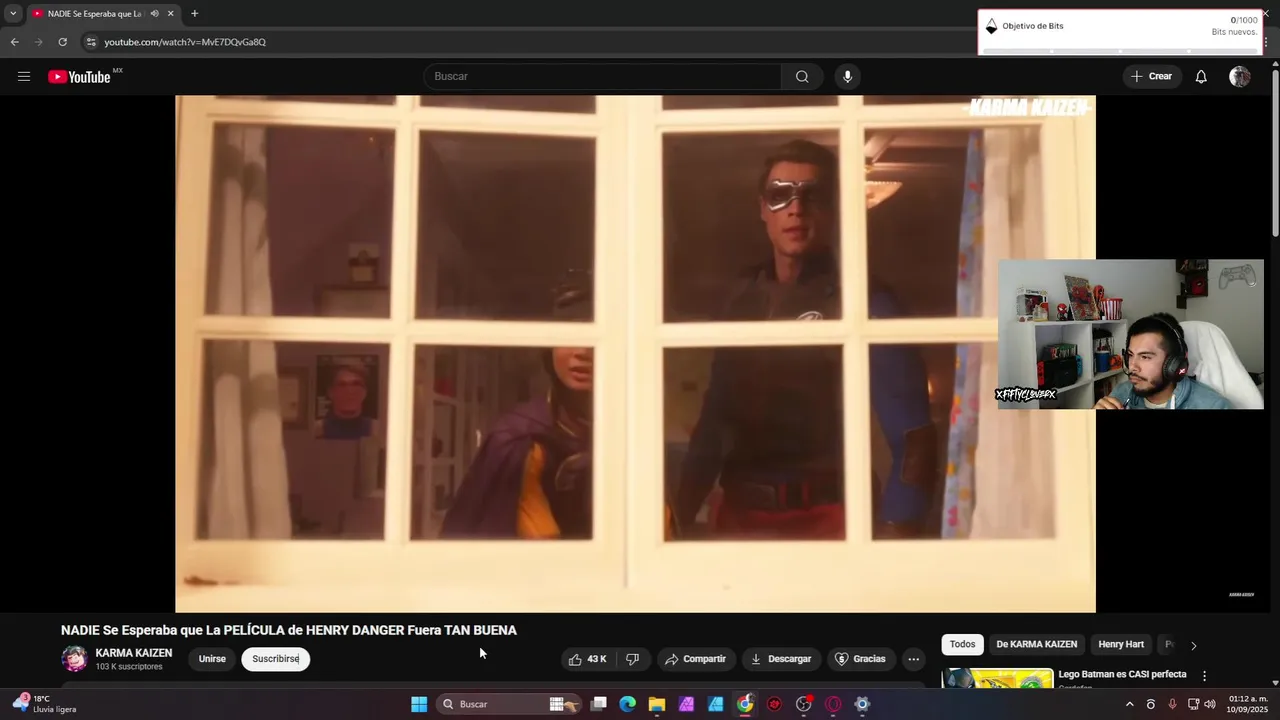Go back in browser history
The image size is (1280, 720).
tap(14, 42)
